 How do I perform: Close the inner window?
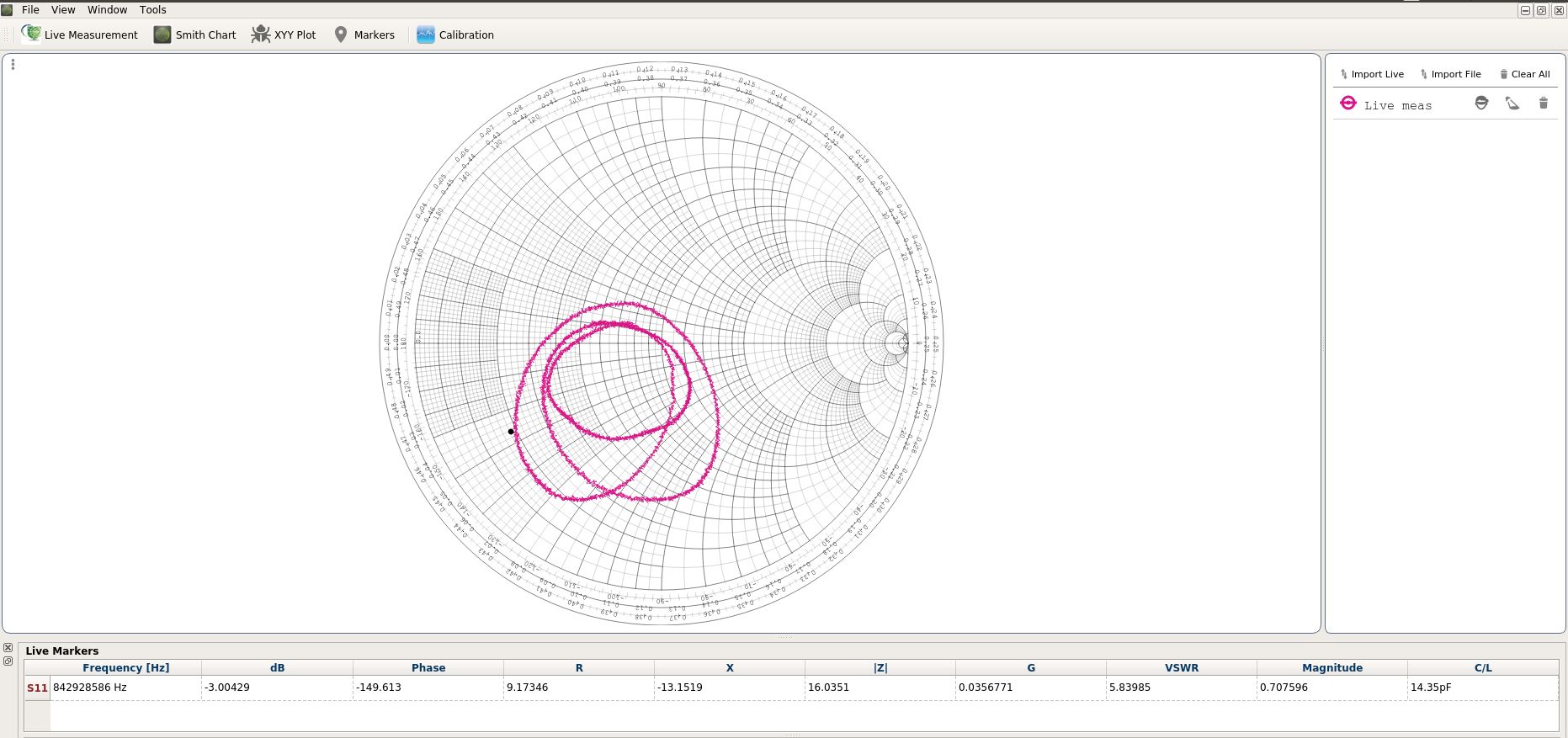click(1559, 10)
